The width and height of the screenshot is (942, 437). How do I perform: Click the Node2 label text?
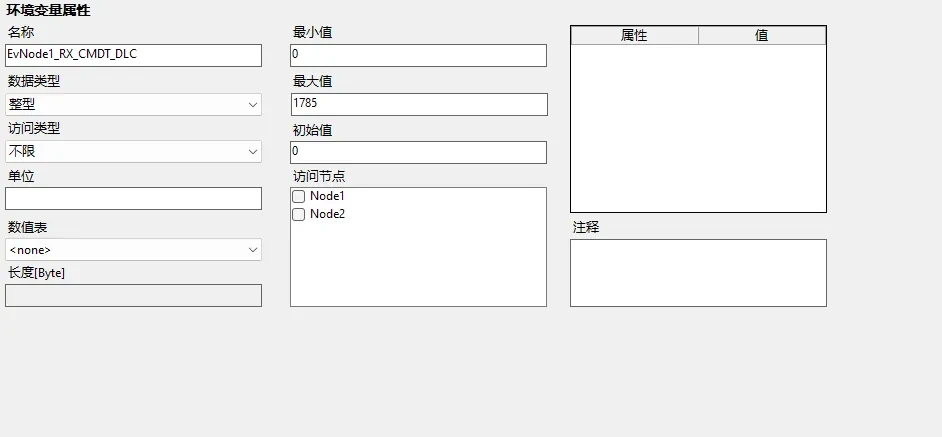click(x=327, y=214)
